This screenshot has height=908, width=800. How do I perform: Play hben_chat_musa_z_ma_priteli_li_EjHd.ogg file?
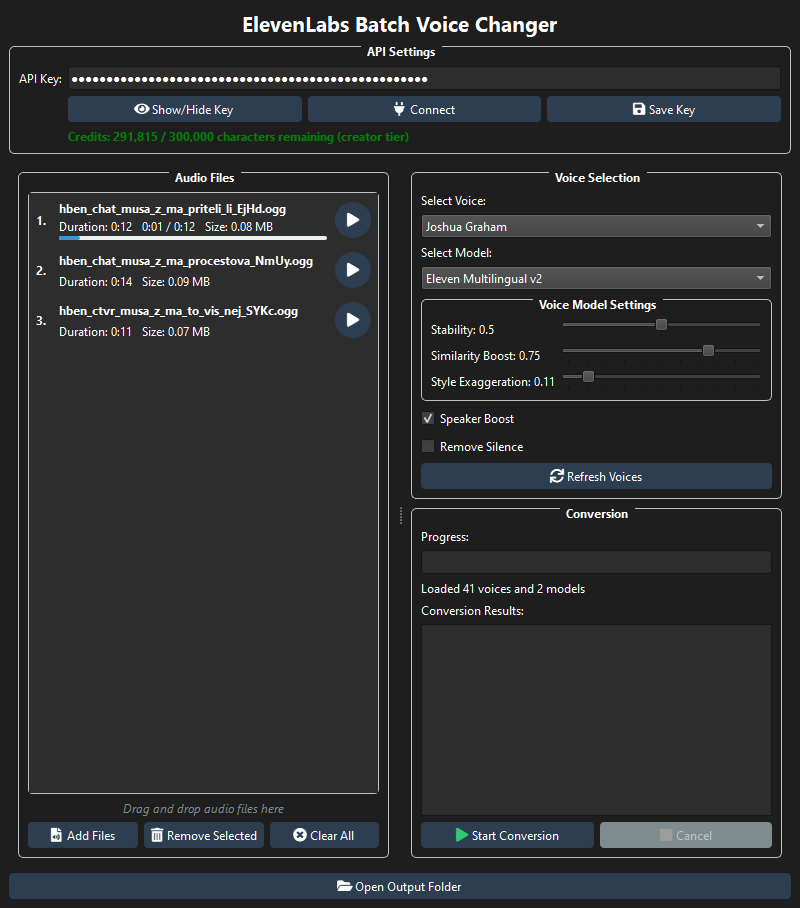click(x=353, y=220)
